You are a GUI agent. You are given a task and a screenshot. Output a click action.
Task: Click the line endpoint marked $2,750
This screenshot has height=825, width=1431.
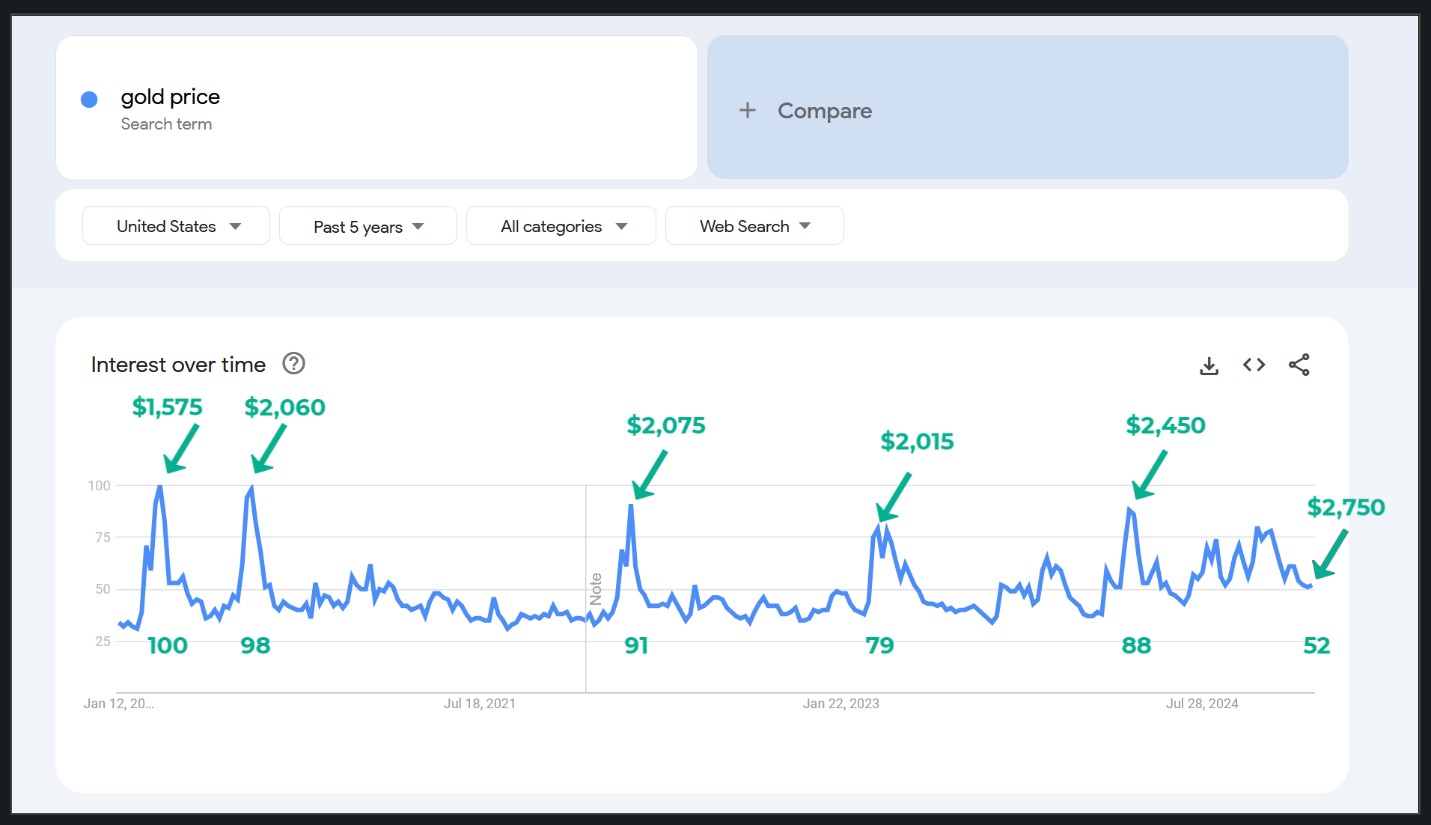(x=1309, y=586)
